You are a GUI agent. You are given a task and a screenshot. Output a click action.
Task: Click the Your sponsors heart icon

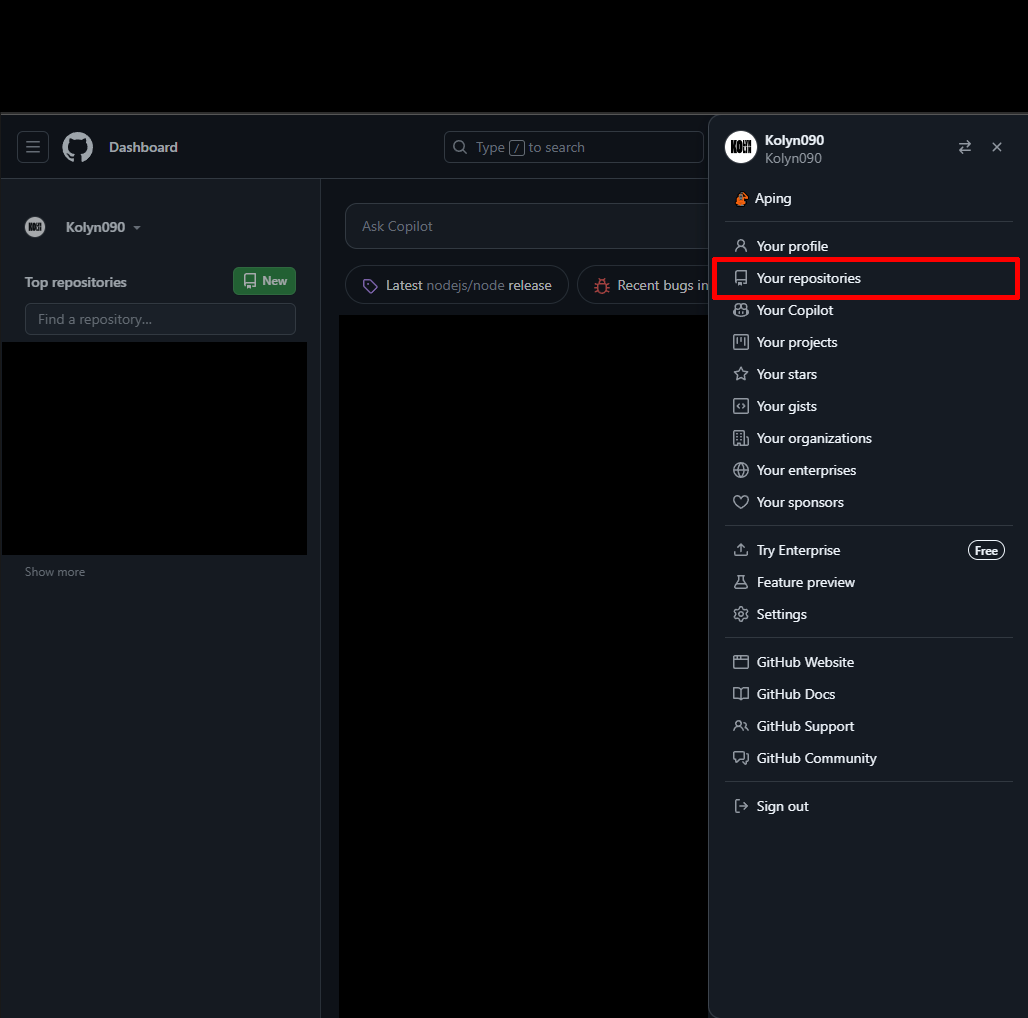tap(741, 502)
